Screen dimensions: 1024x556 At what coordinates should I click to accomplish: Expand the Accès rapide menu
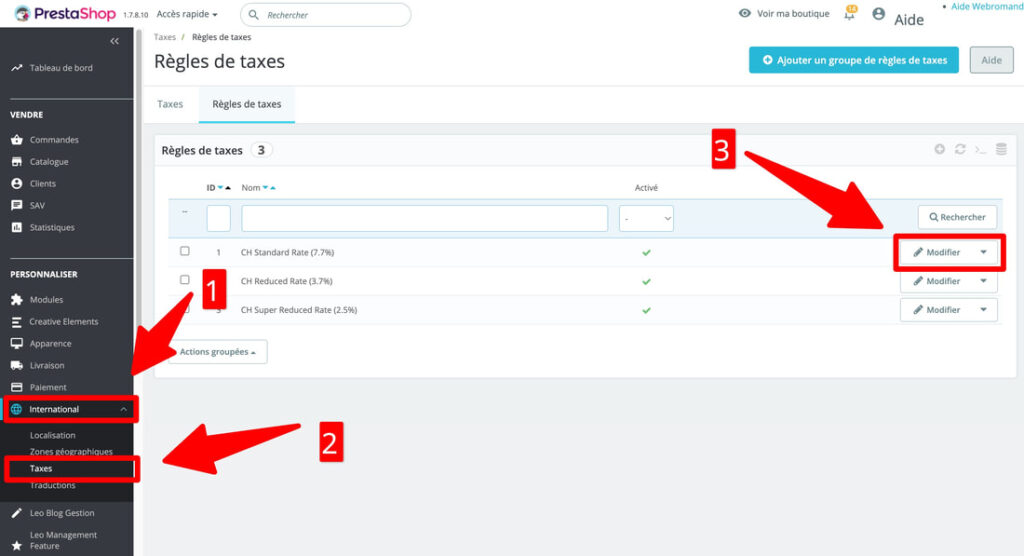pos(187,15)
